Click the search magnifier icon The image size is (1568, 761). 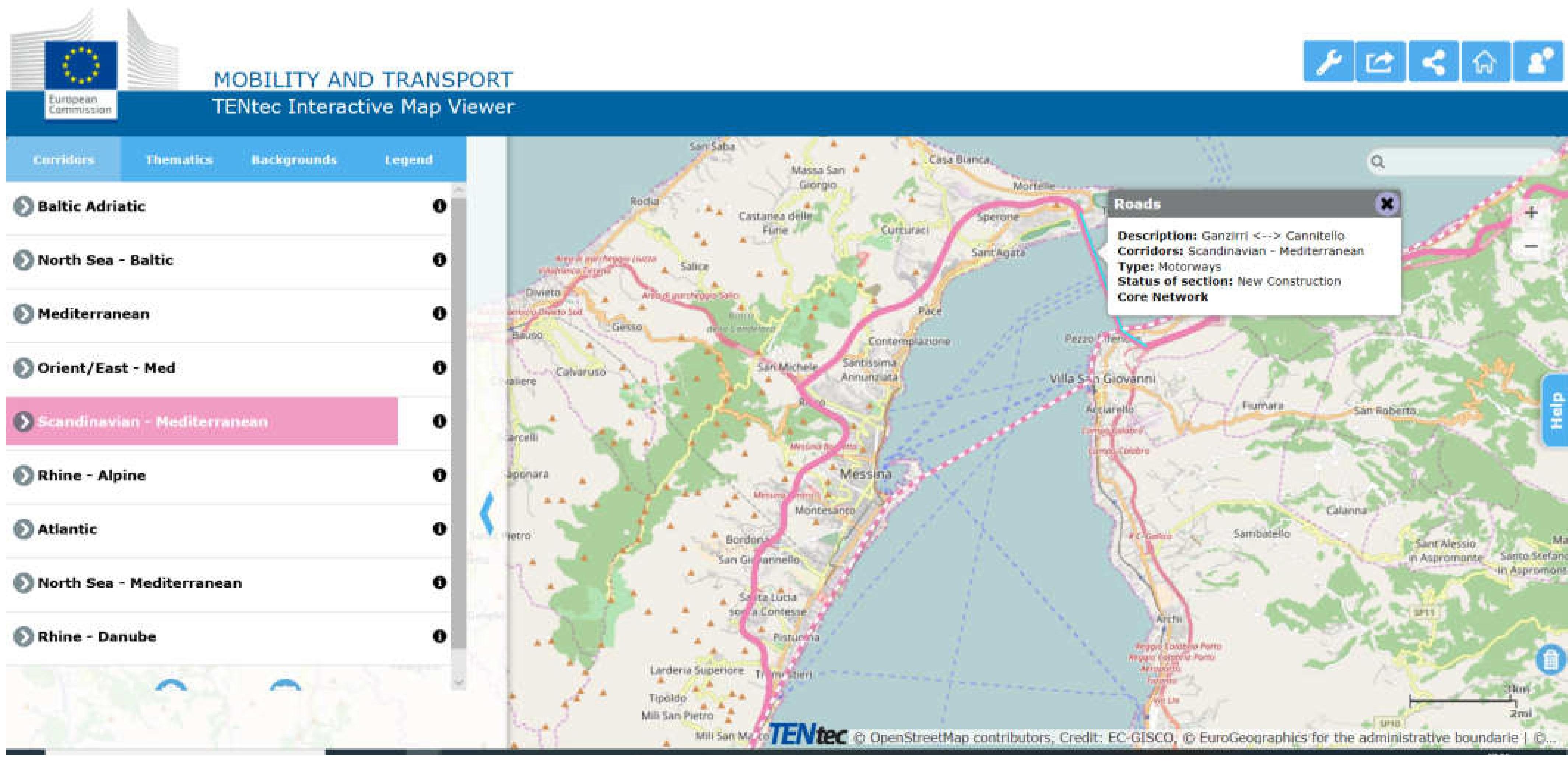1378,162
